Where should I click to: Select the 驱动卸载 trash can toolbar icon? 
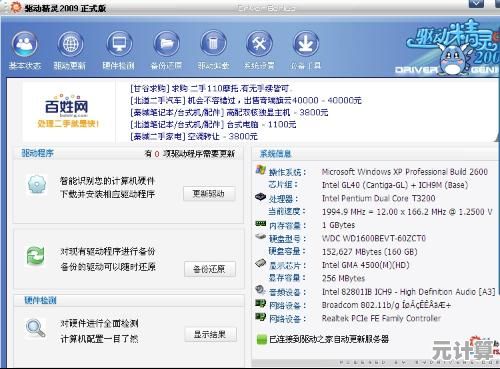[x=213, y=44]
